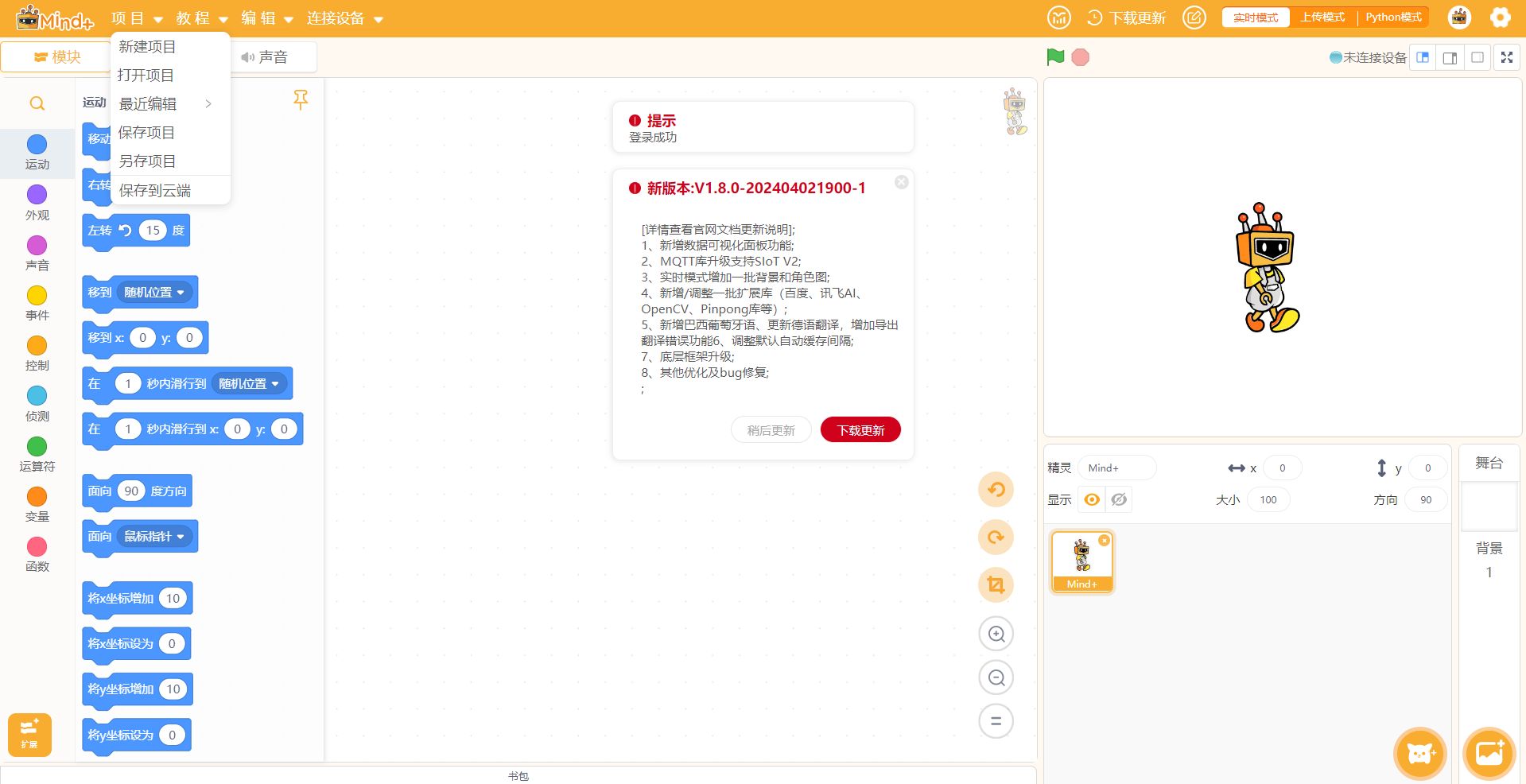This screenshot has width=1526, height=784.
Task: Select hidden-stage layout icon
Action: [1477, 57]
